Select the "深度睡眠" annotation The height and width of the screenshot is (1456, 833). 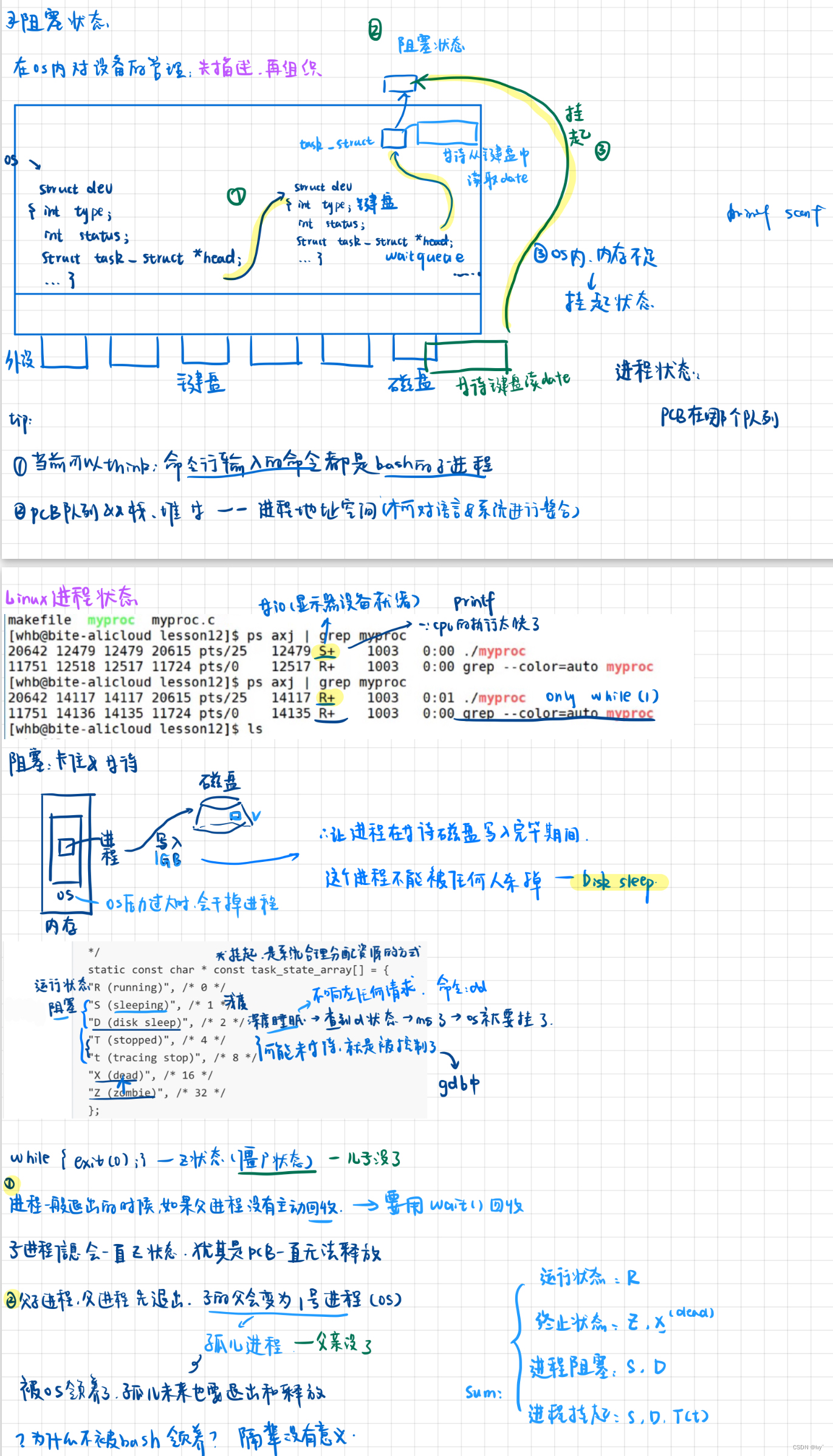pyautogui.click(x=276, y=1020)
